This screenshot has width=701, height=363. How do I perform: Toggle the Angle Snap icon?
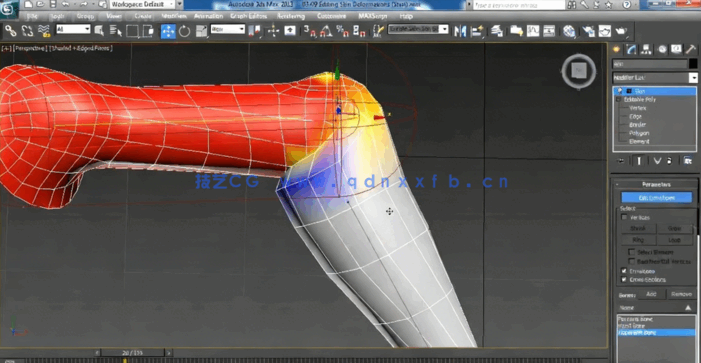[x=326, y=30]
